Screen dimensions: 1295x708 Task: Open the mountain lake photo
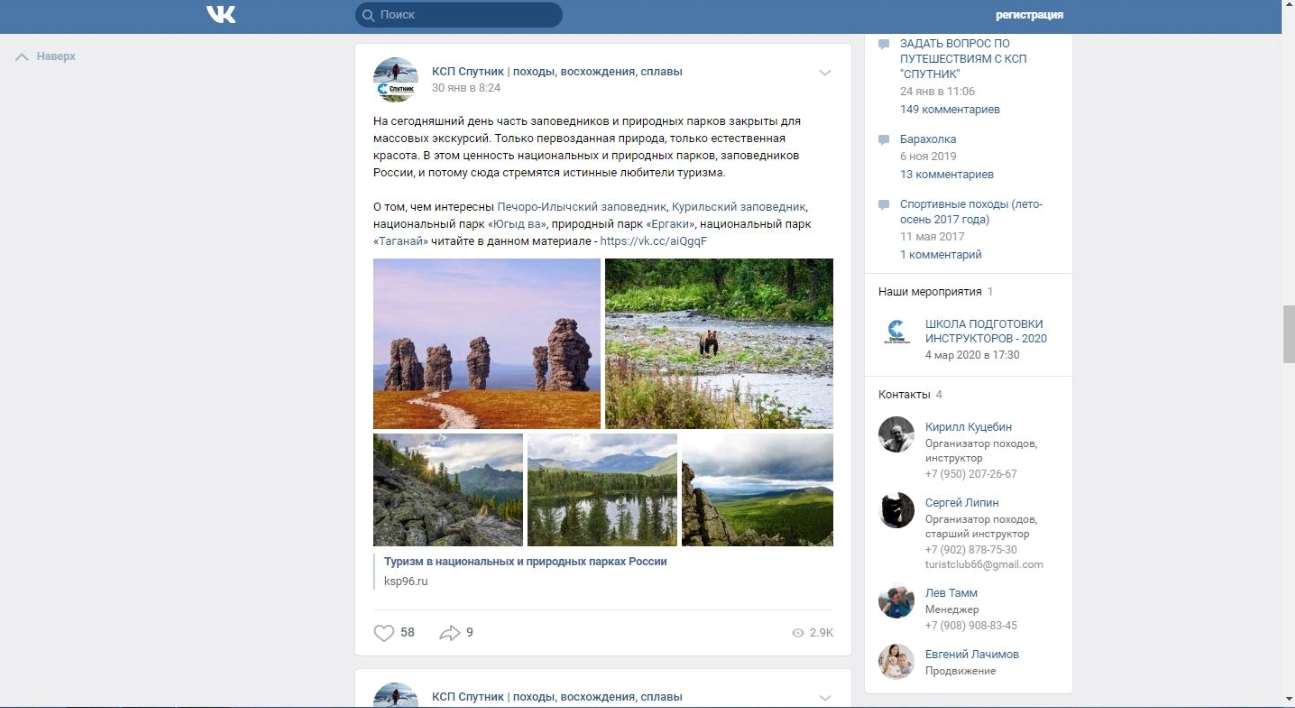click(x=602, y=489)
